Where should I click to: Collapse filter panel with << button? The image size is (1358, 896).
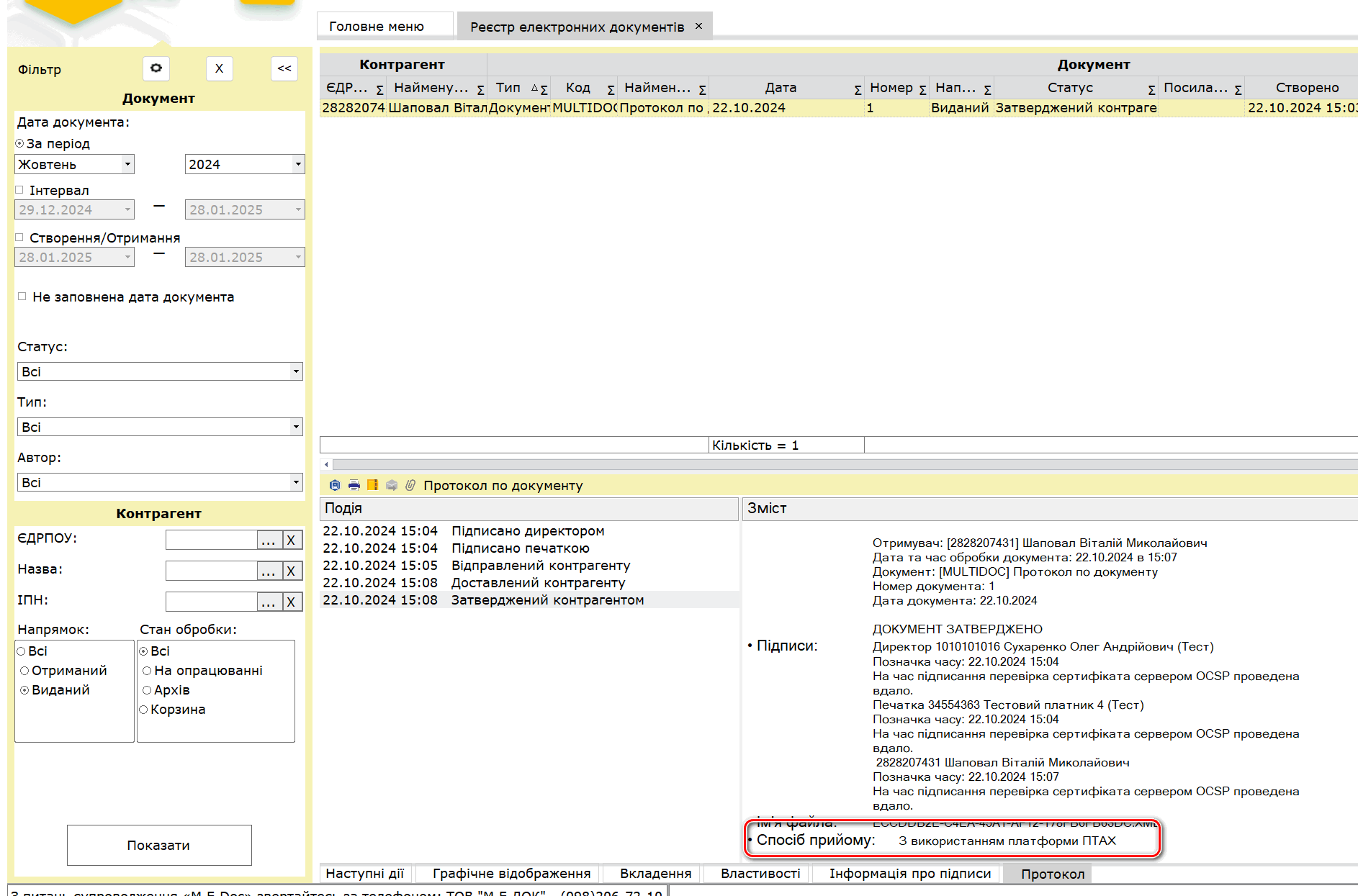click(284, 68)
